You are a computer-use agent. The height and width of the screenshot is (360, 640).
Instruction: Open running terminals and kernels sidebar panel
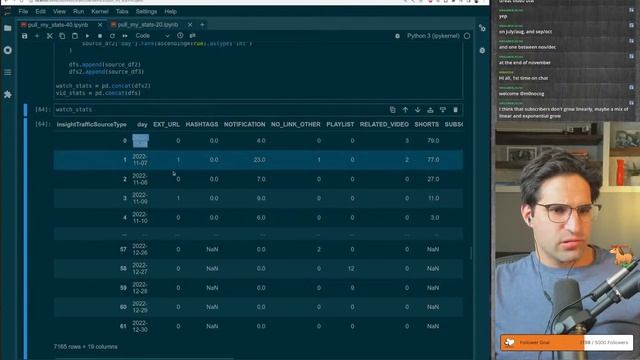[8, 50]
